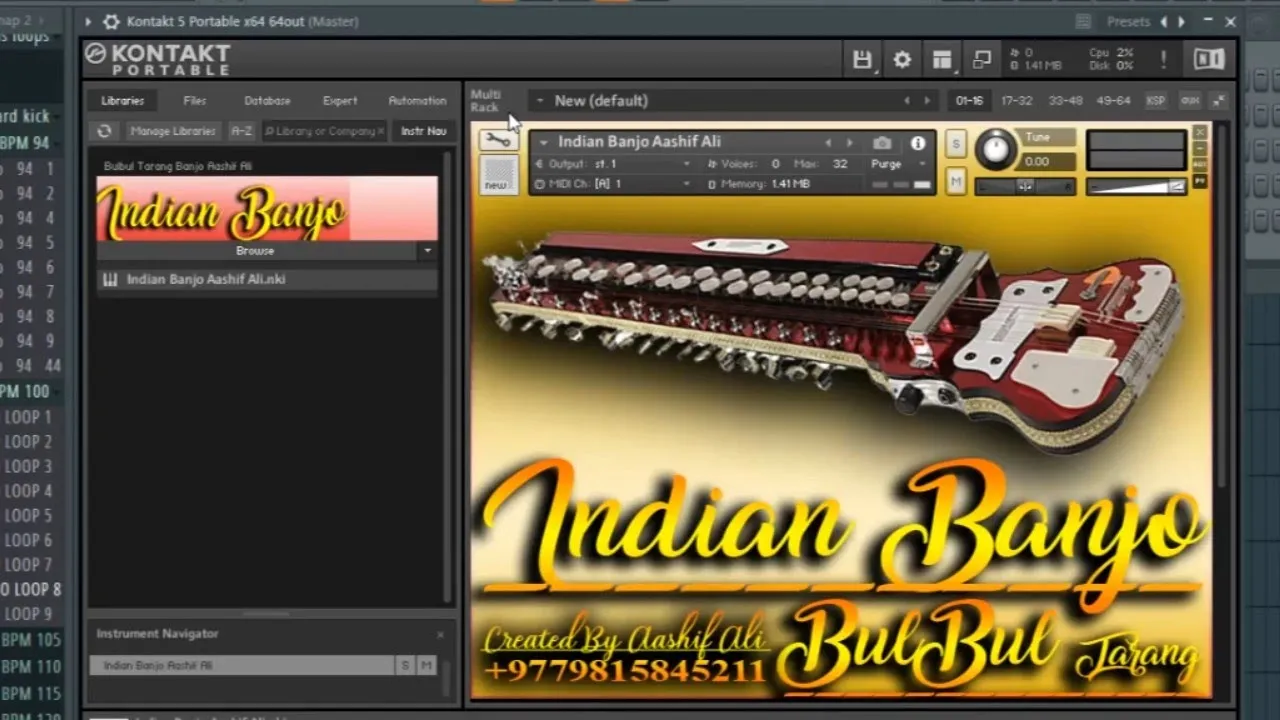Select Indian Banjo Aashif Ali.nki file
The image size is (1280, 720).
tap(267, 280)
